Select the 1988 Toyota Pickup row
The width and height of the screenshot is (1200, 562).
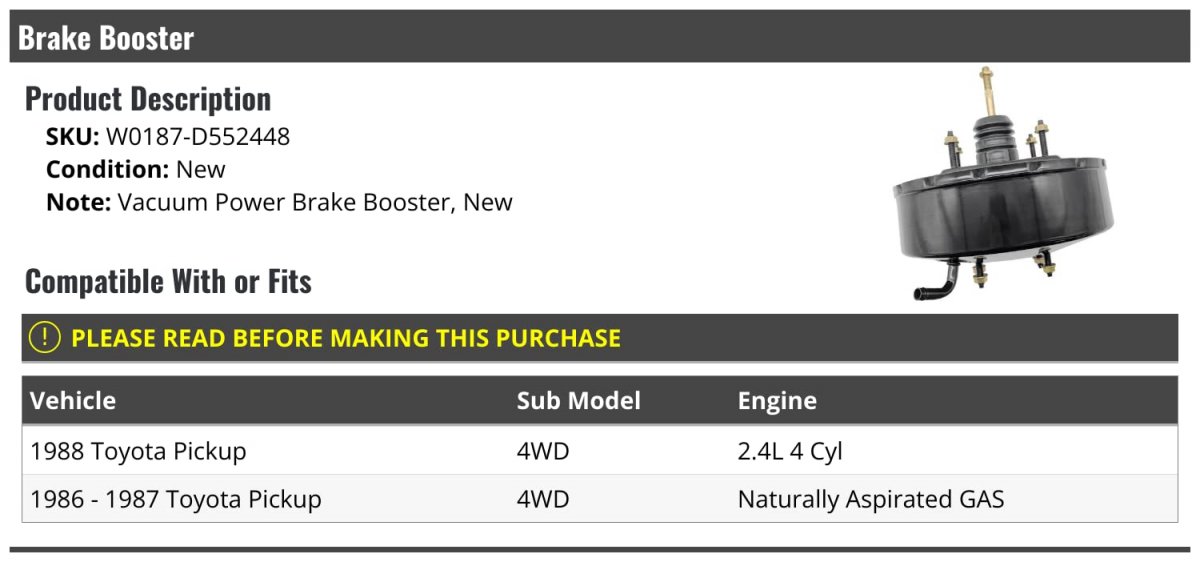tap(600, 451)
